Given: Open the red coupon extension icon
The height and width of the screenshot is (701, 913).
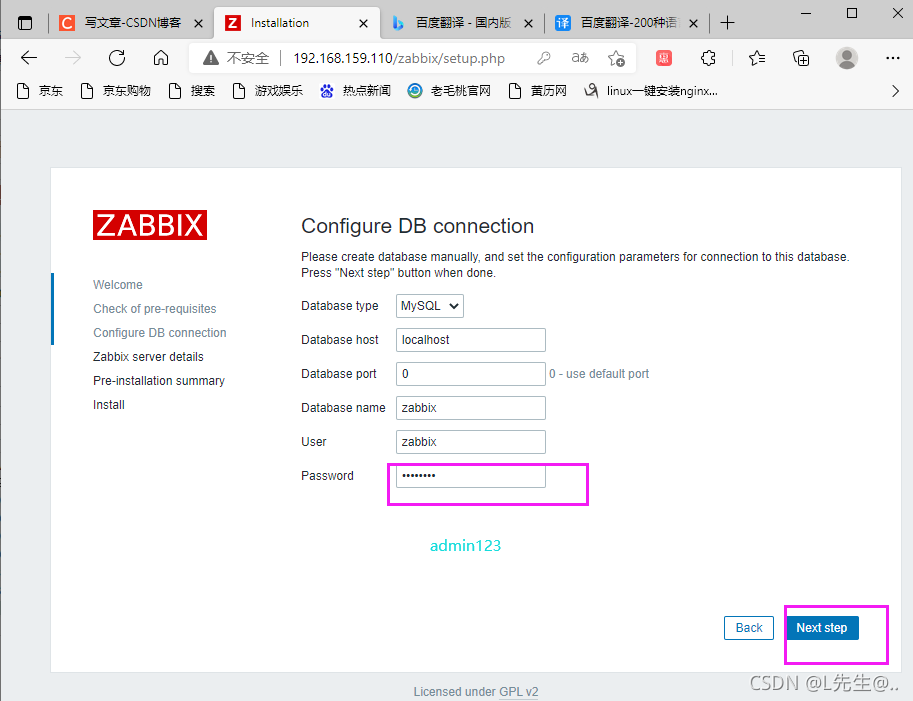Looking at the screenshot, I should [664, 58].
